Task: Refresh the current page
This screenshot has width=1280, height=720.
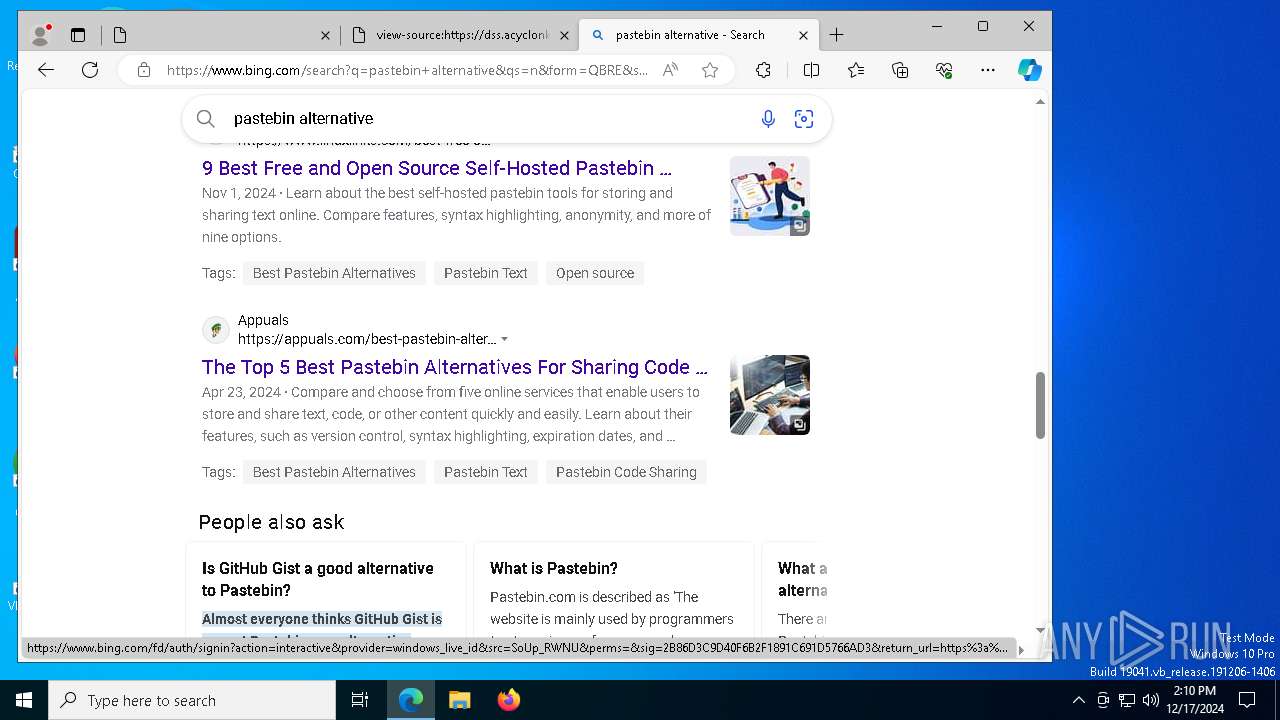Action: (90, 70)
